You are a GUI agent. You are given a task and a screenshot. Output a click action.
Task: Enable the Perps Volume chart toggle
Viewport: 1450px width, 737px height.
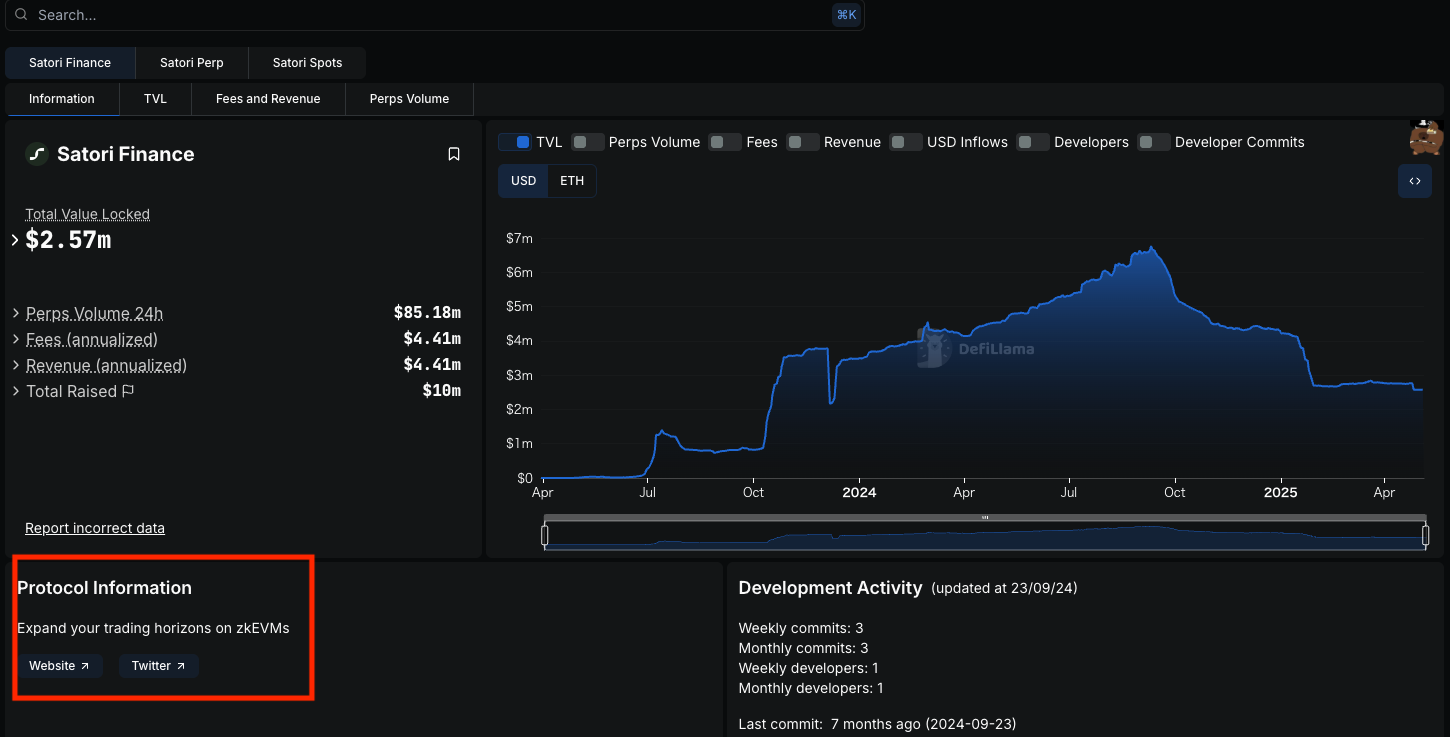[x=588, y=142]
